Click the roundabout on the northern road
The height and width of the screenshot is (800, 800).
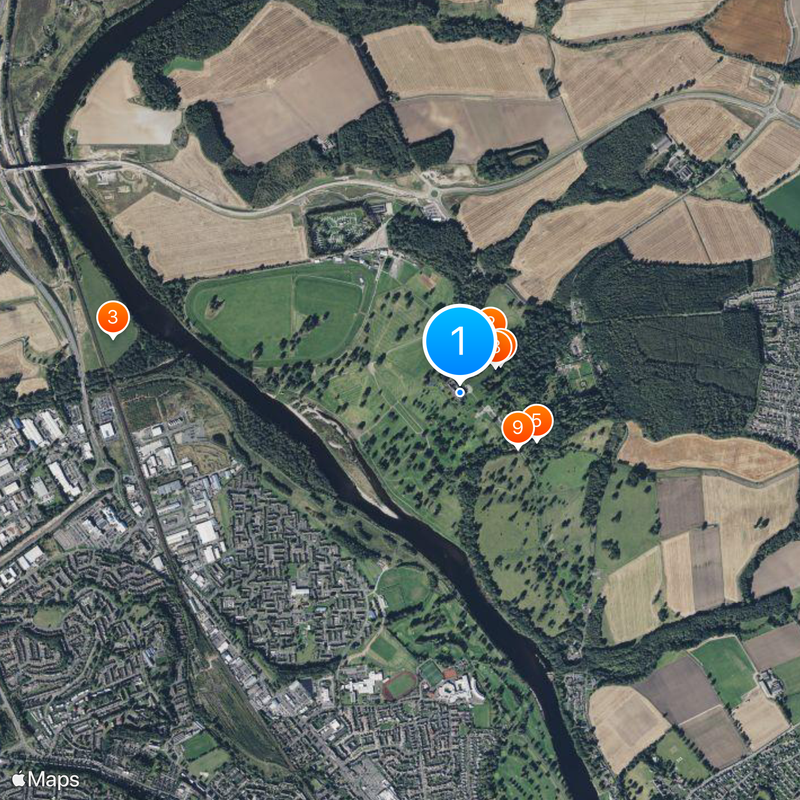point(434,193)
